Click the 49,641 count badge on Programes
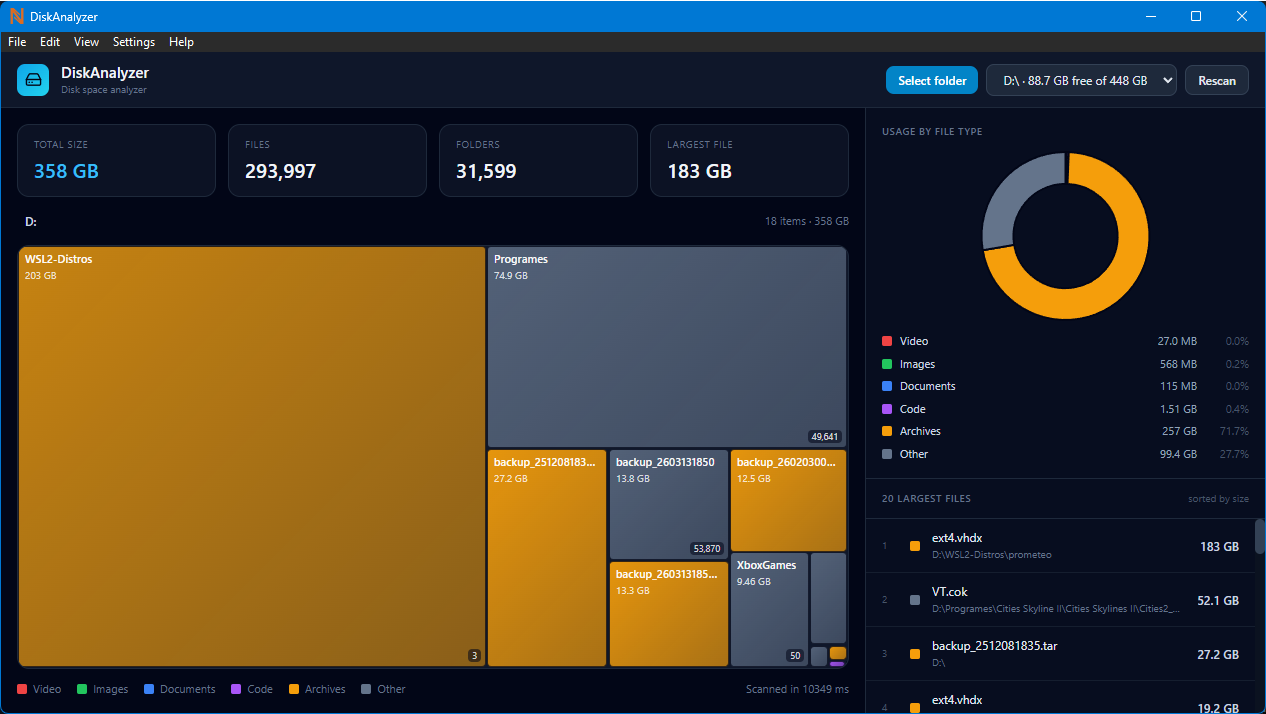1266x714 pixels. point(825,436)
